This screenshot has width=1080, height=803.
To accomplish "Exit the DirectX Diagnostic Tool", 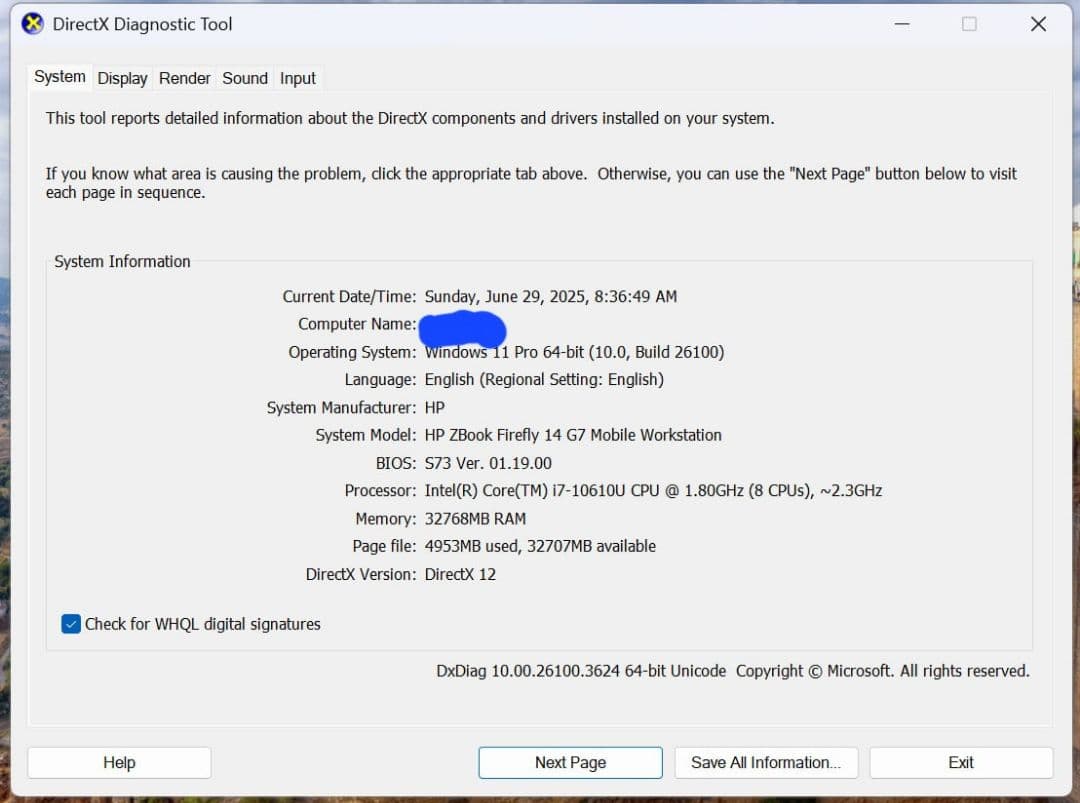I will (x=960, y=762).
